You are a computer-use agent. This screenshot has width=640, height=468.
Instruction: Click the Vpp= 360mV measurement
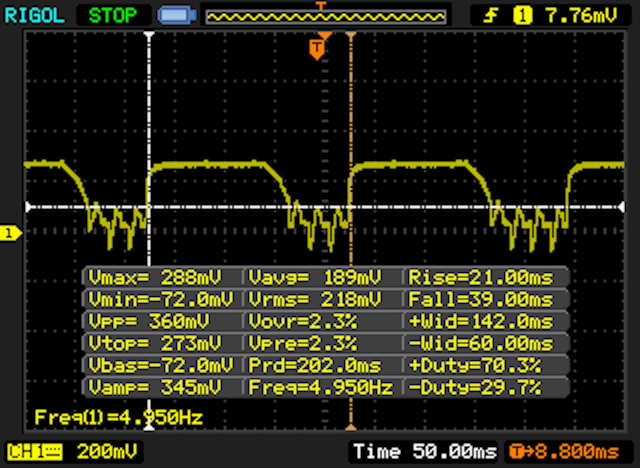click(149, 321)
